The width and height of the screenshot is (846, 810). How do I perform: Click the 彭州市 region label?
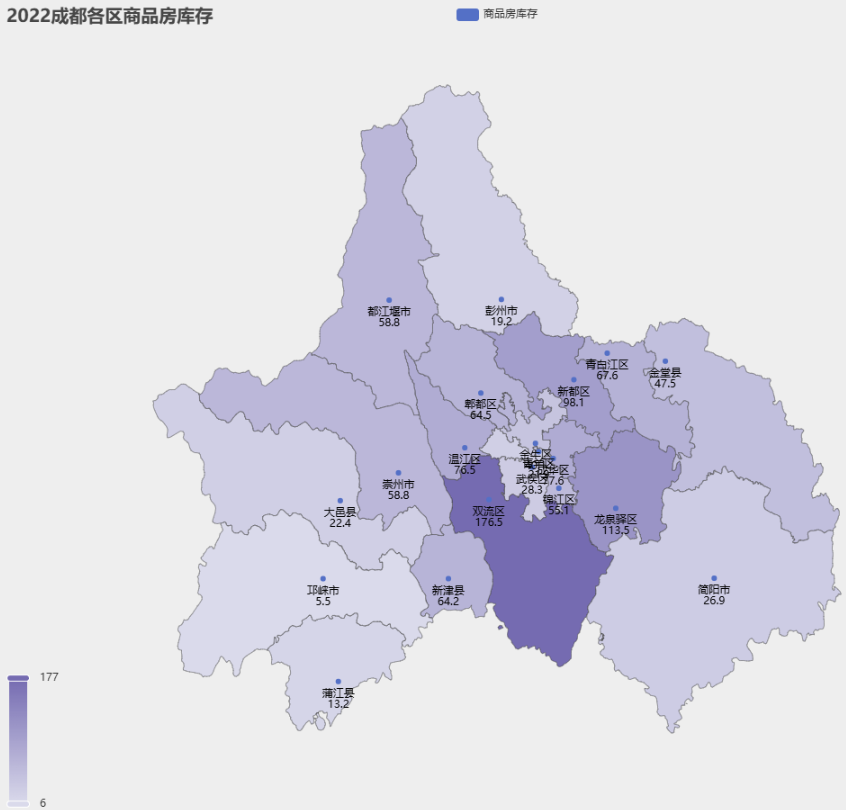[x=501, y=311]
